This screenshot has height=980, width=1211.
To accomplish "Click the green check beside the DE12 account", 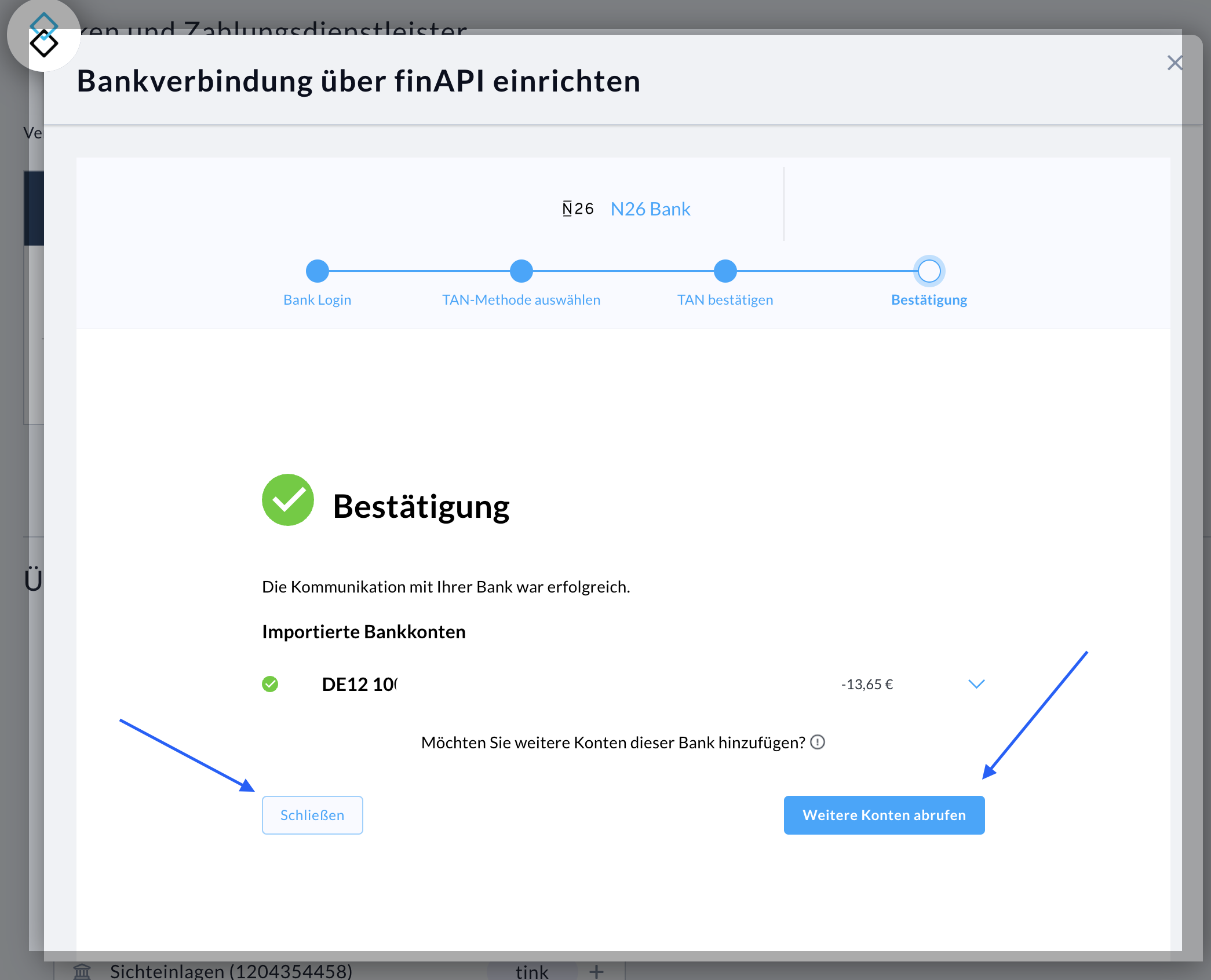I will tap(271, 684).
